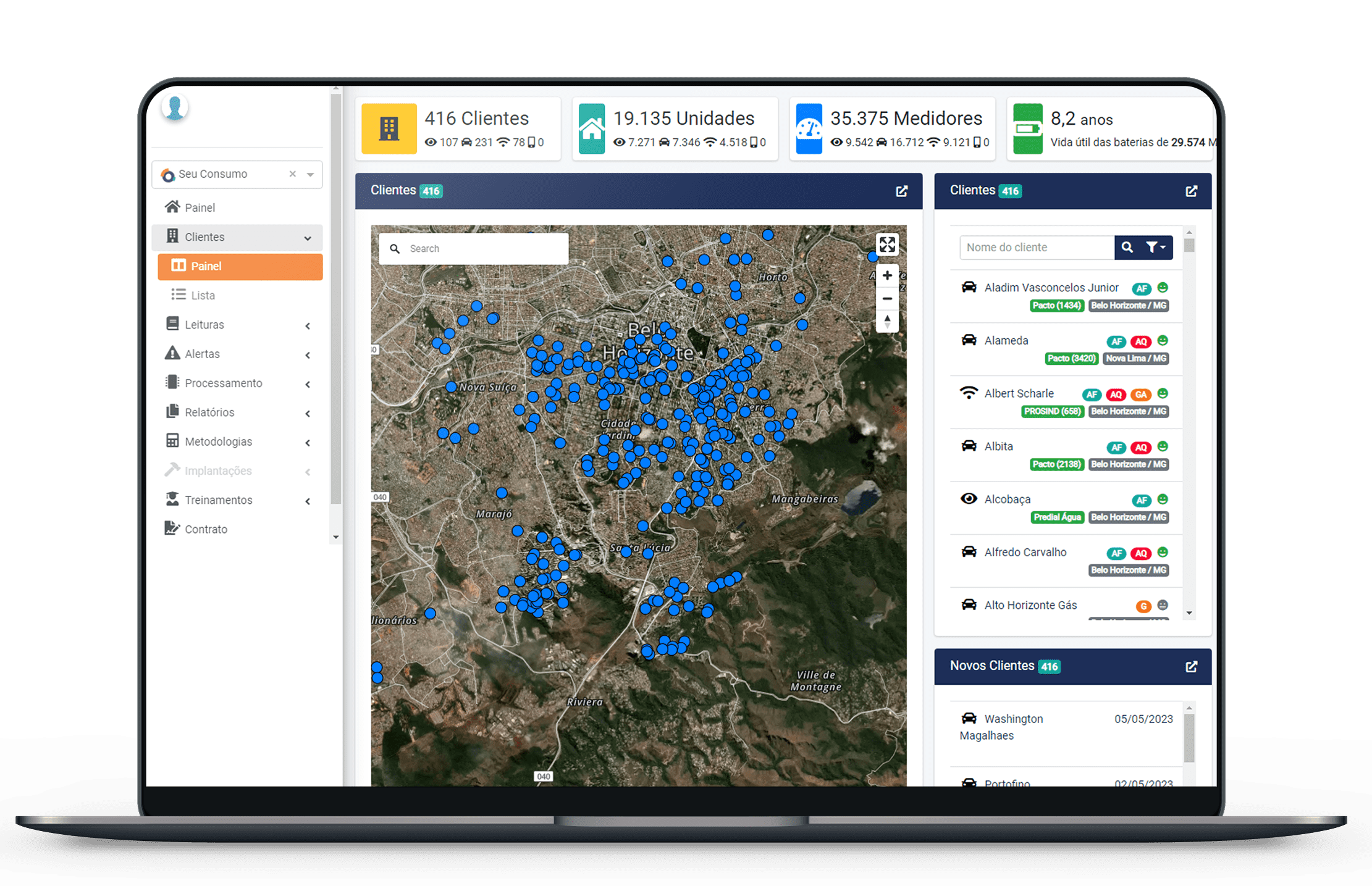Click the Treinamentos graduate icon
Screen dimensions: 1372x886
pos(172,499)
